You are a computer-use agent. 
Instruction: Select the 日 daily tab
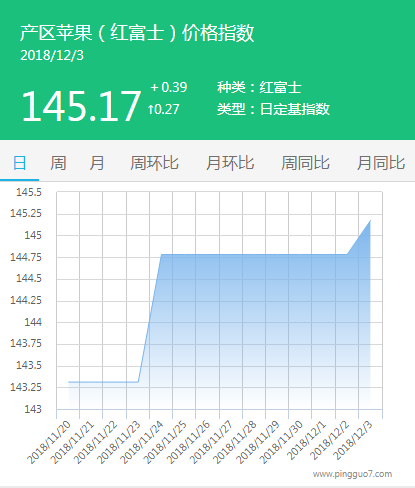point(19,163)
